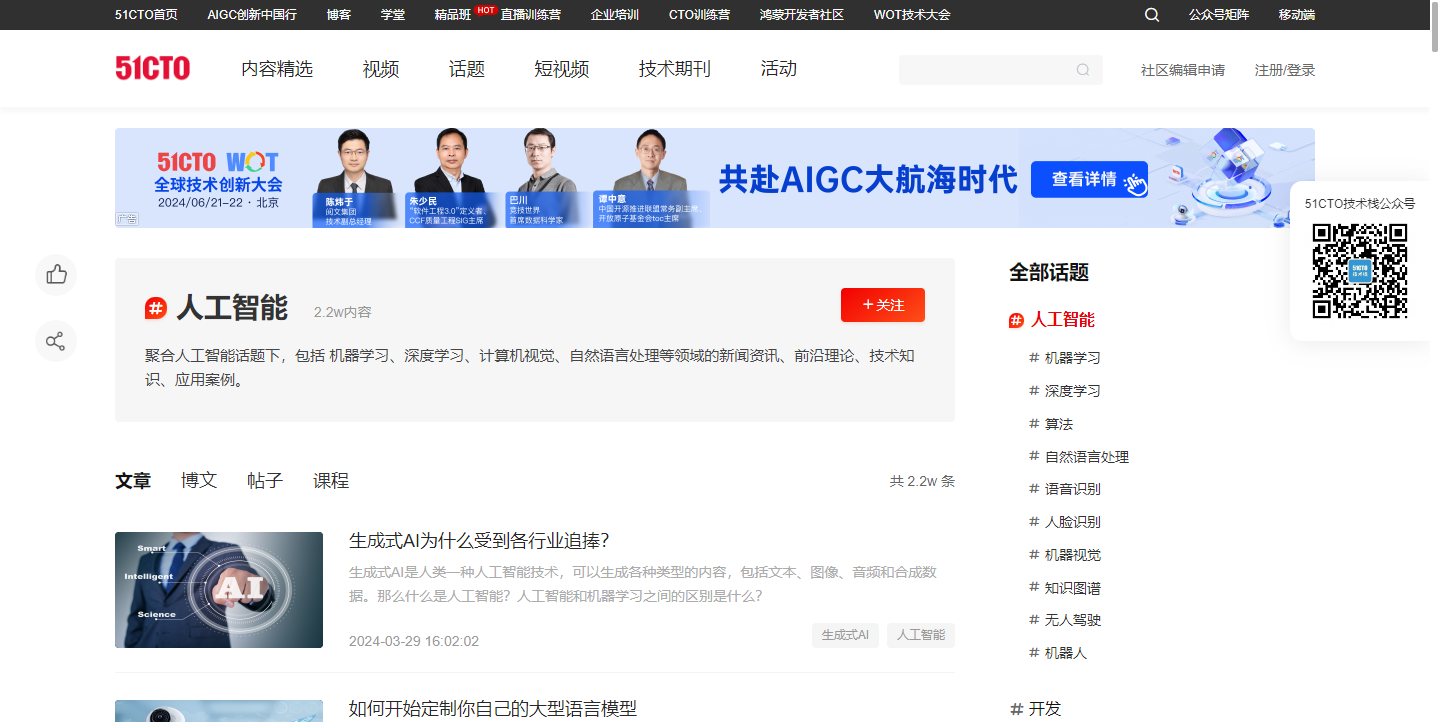Open CTO训练营 link
1440x722 pixels.
pos(699,15)
